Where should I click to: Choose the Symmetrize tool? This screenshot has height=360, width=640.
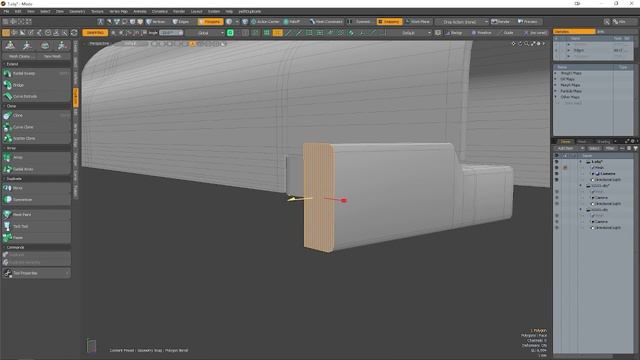coord(36,200)
